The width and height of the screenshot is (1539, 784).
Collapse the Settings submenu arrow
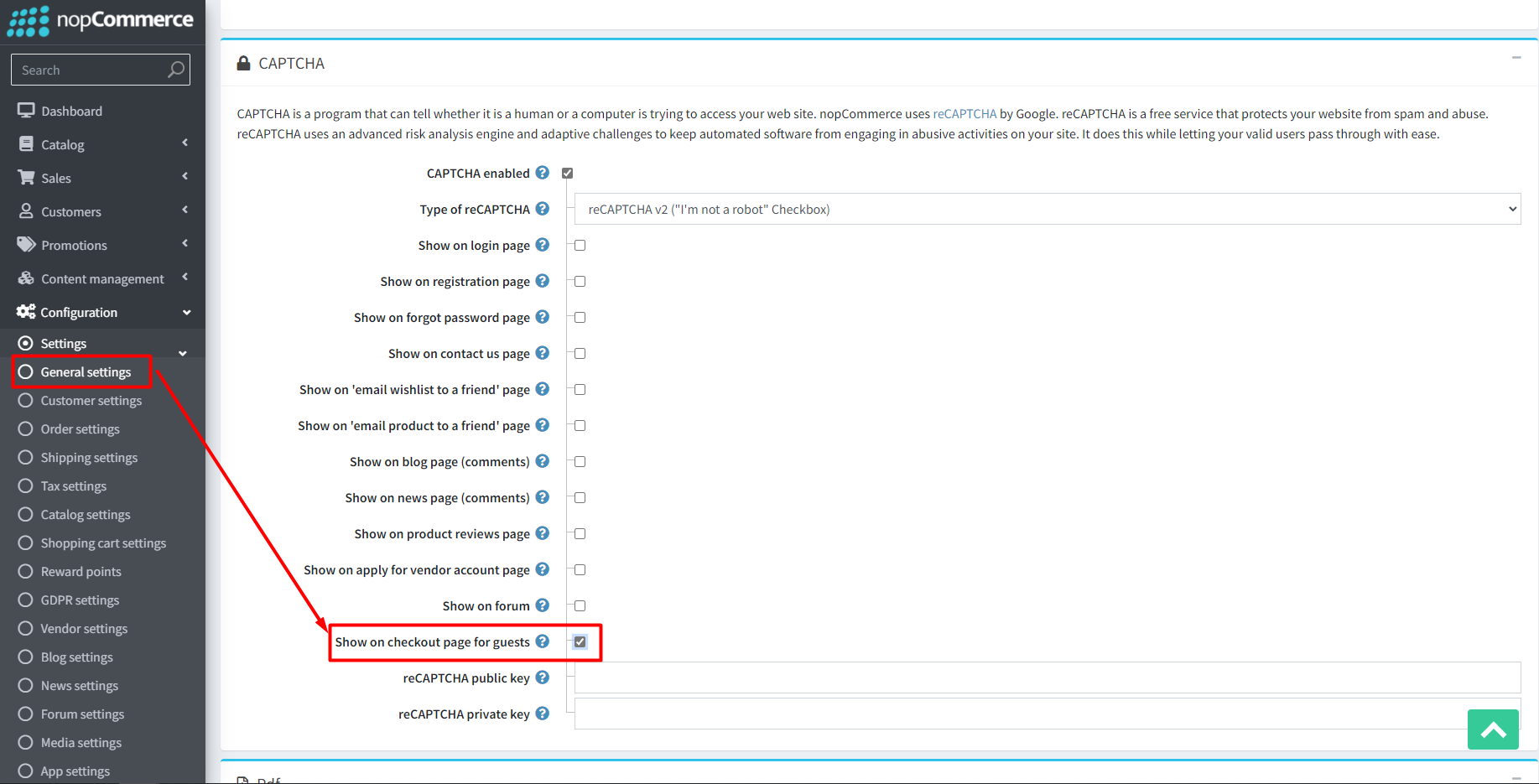[183, 353]
